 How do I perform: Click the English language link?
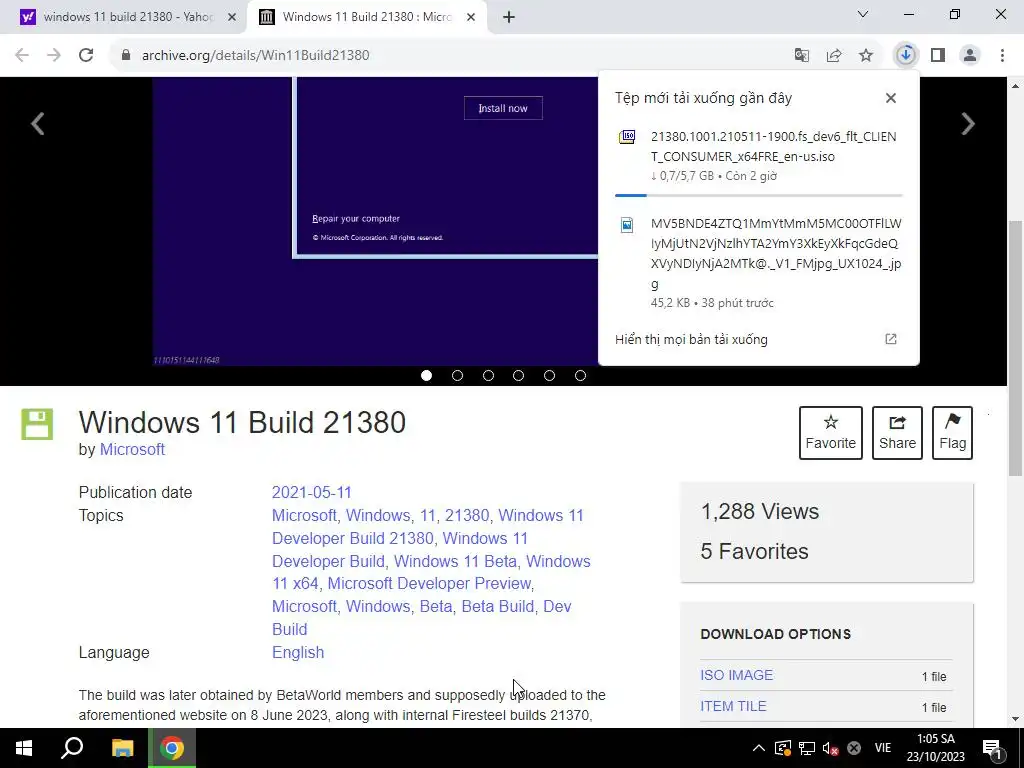pyautogui.click(x=298, y=652)
